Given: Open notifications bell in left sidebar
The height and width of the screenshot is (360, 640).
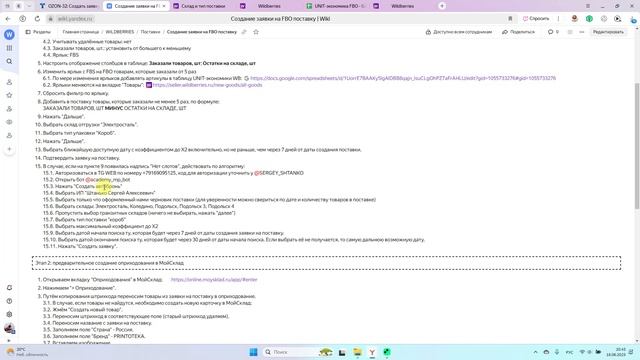Looking at the screenshot, I should pyautogui.click(x=9, y=288).
